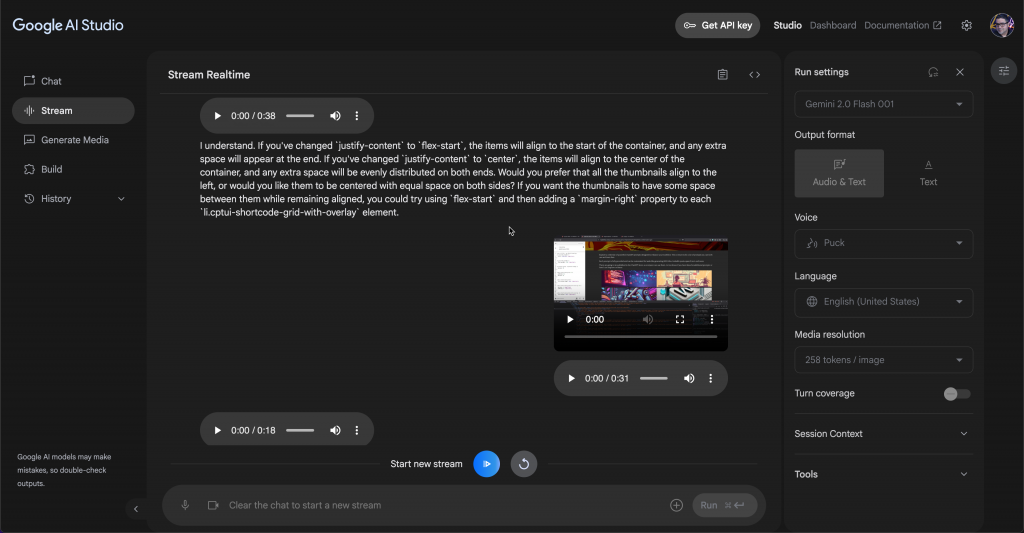Viewport: 1024px width, 533px height.
Task: Open the Gemini 2.0 Flash 001 model dropdown
Action: click(883, 104)
